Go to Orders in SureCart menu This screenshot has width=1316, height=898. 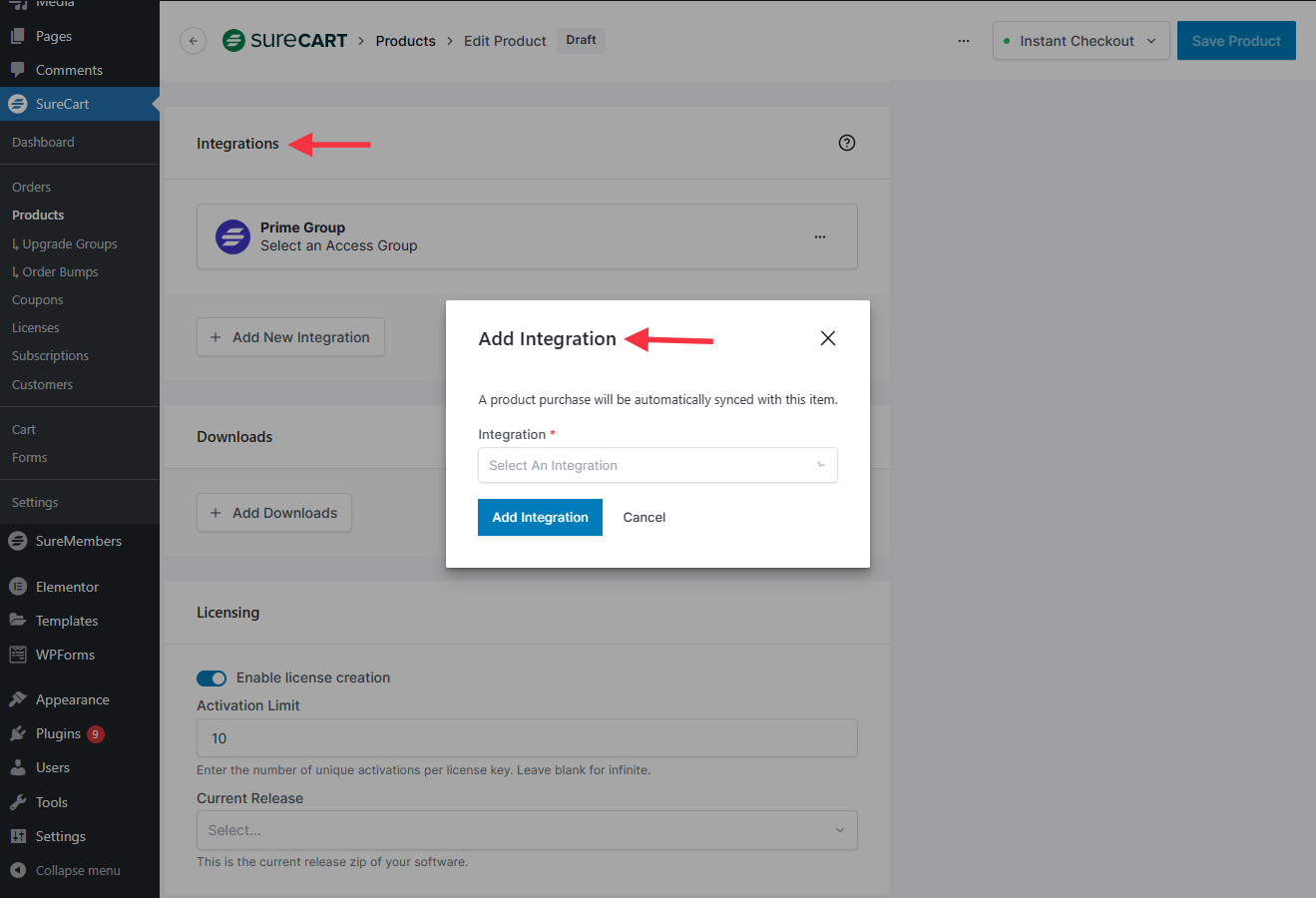click(x=31, y=187)
